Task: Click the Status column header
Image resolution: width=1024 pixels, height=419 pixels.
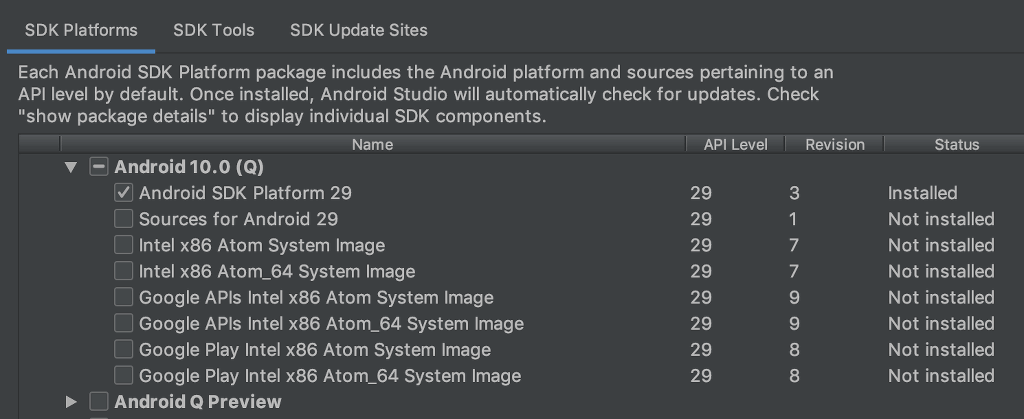Action: point(956,145)
